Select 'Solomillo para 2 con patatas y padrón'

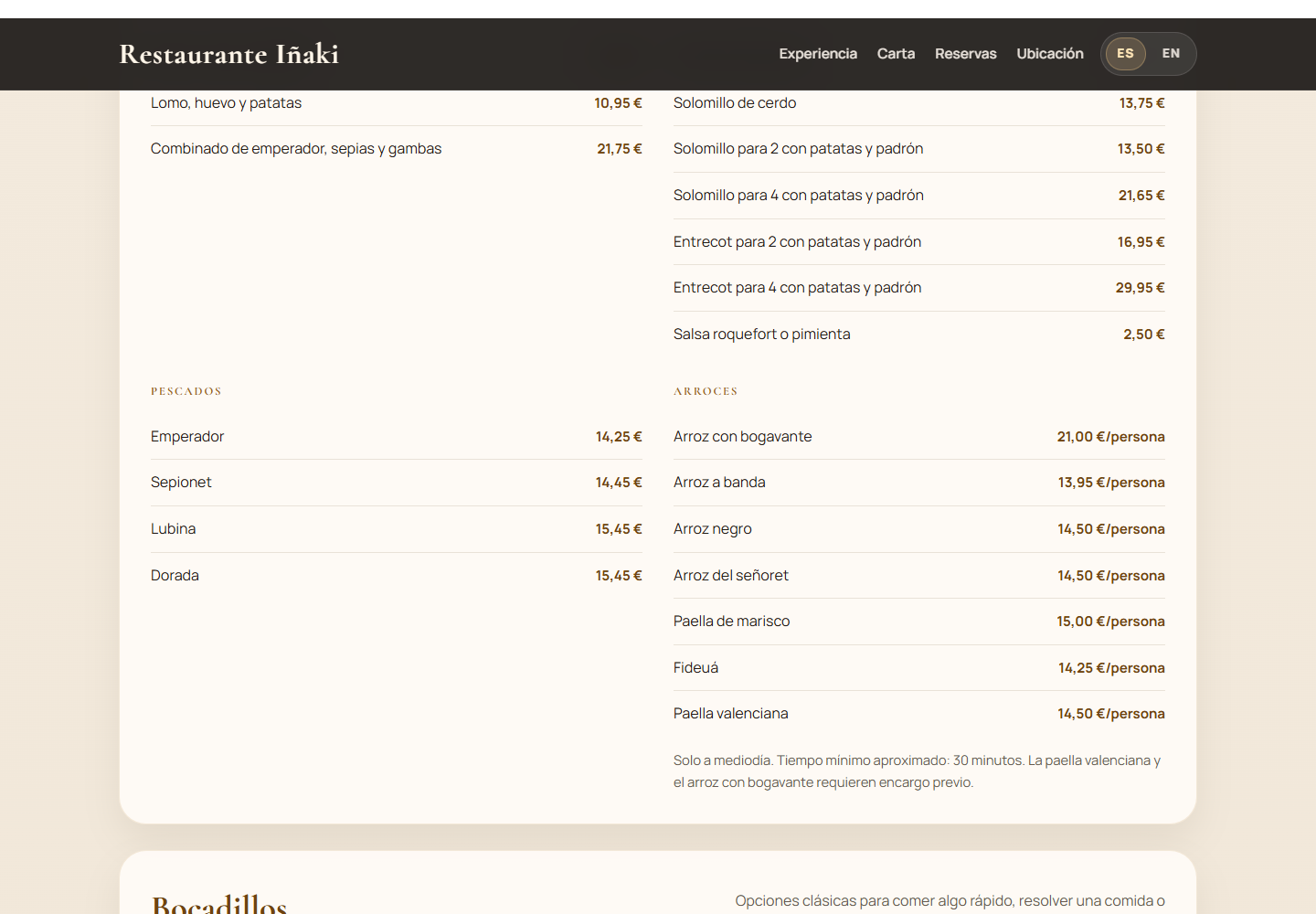click(798, 149)
